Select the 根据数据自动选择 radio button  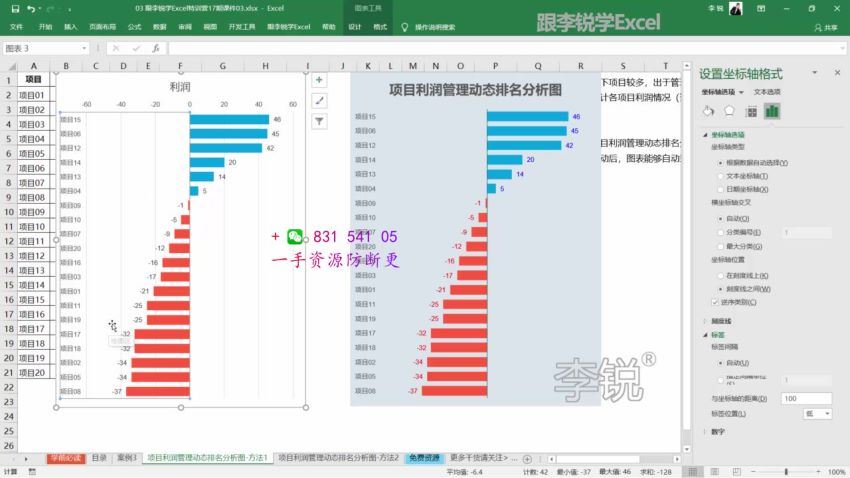click(720, 163)
